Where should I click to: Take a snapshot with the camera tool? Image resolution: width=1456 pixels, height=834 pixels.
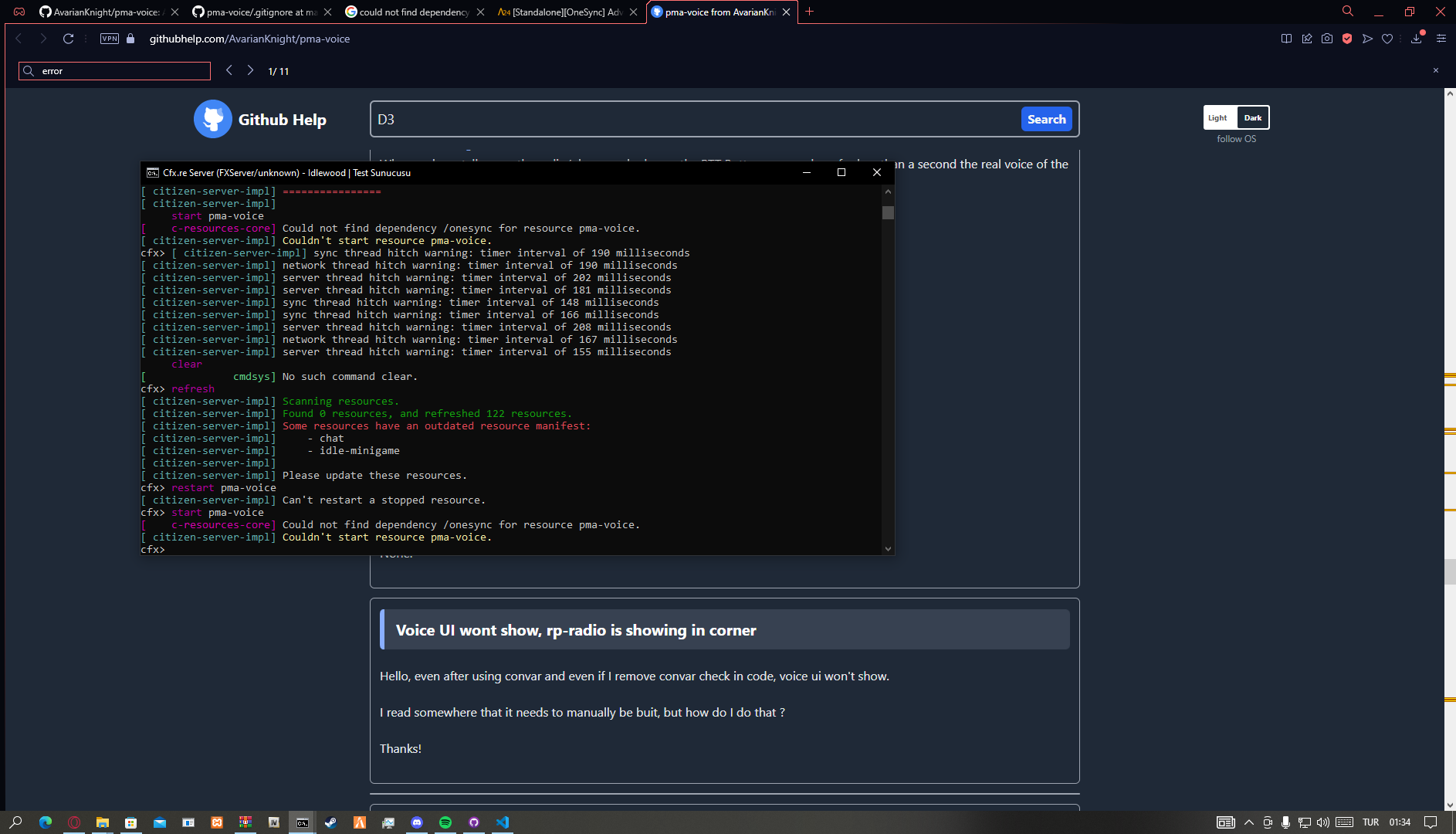[x=1327, y=39]
